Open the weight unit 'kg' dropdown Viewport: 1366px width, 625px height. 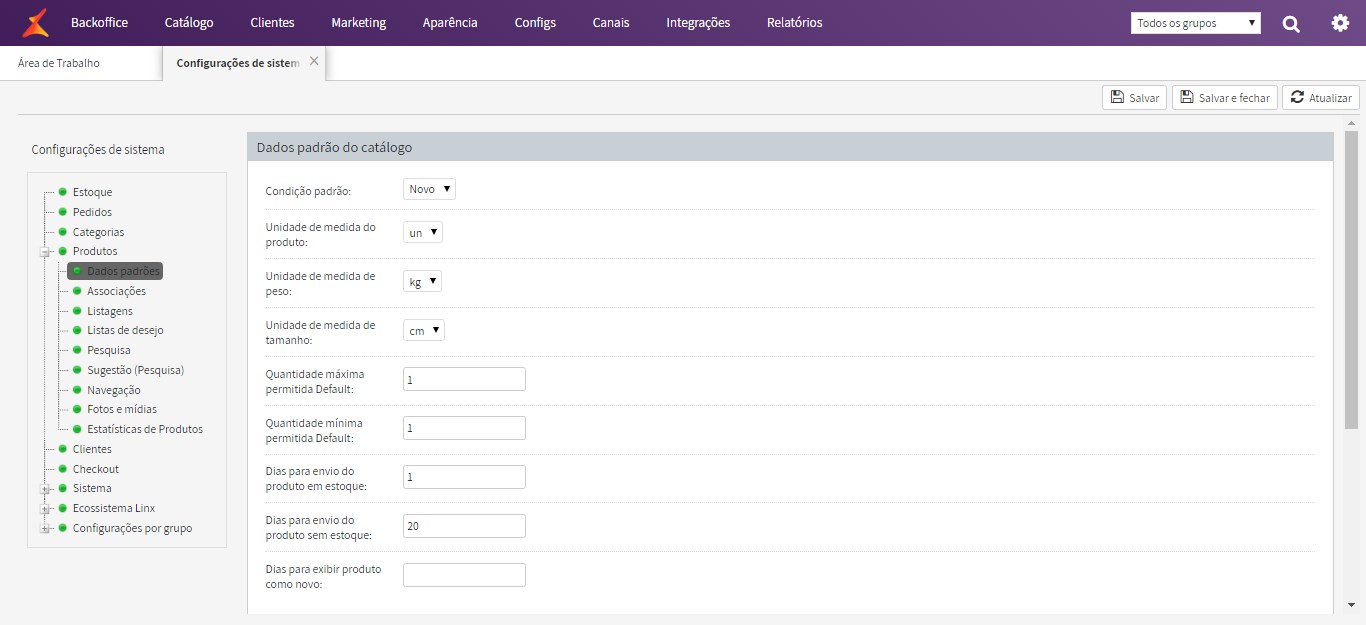(423, 282)
